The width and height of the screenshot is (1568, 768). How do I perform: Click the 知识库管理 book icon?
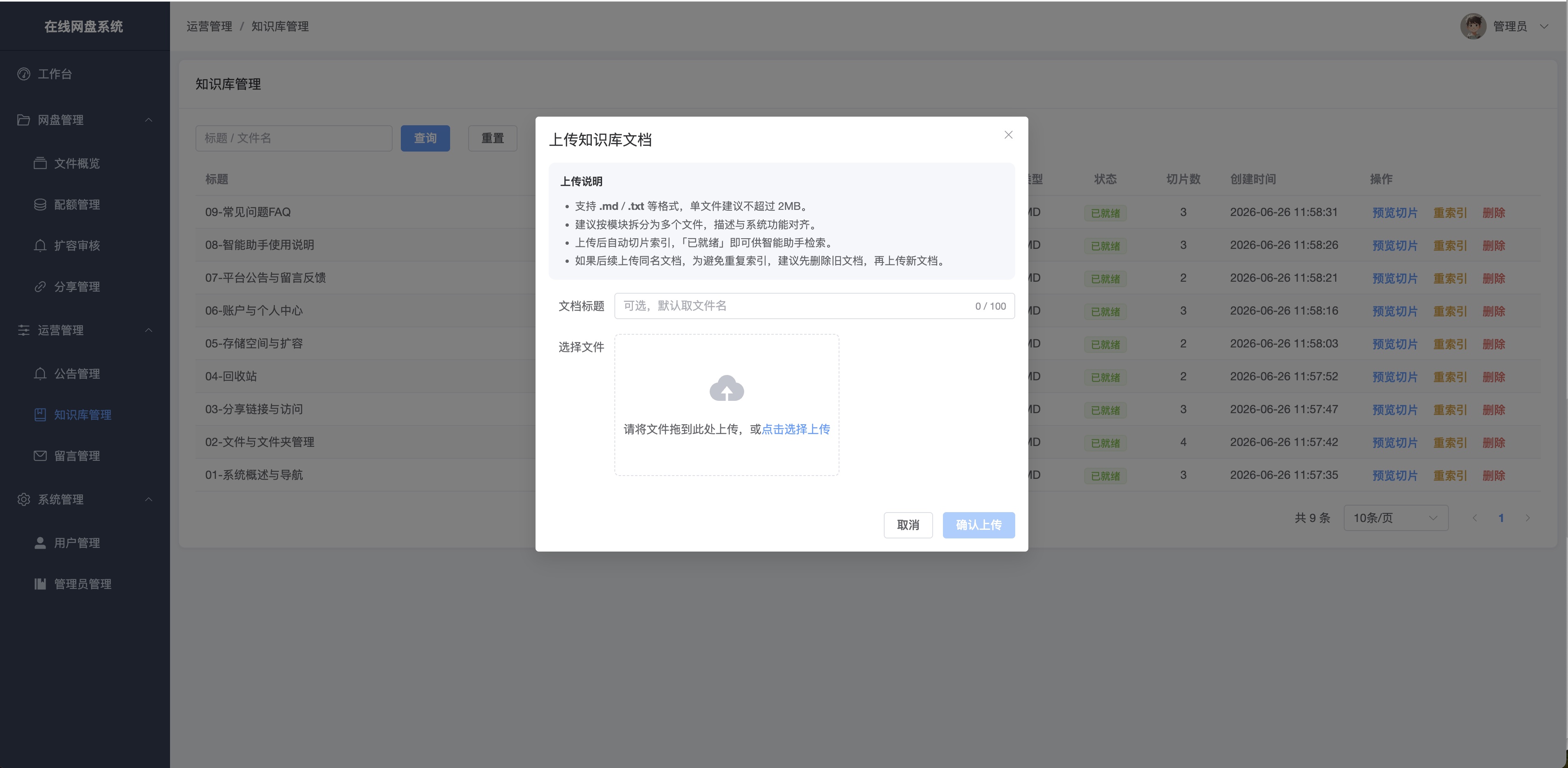tap(40, 414)
